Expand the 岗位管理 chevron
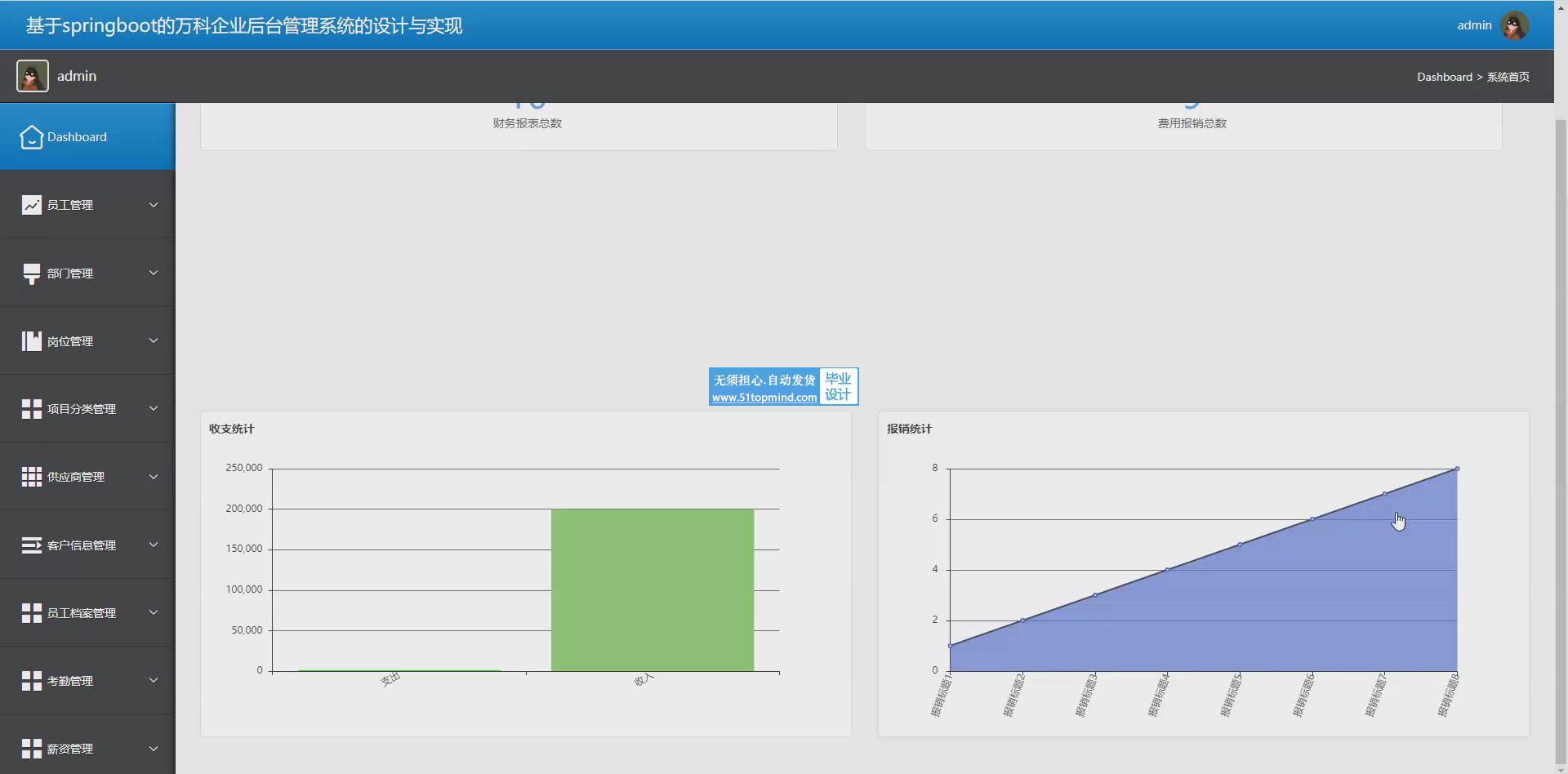1568x774 pixels. tap(153, 340)
